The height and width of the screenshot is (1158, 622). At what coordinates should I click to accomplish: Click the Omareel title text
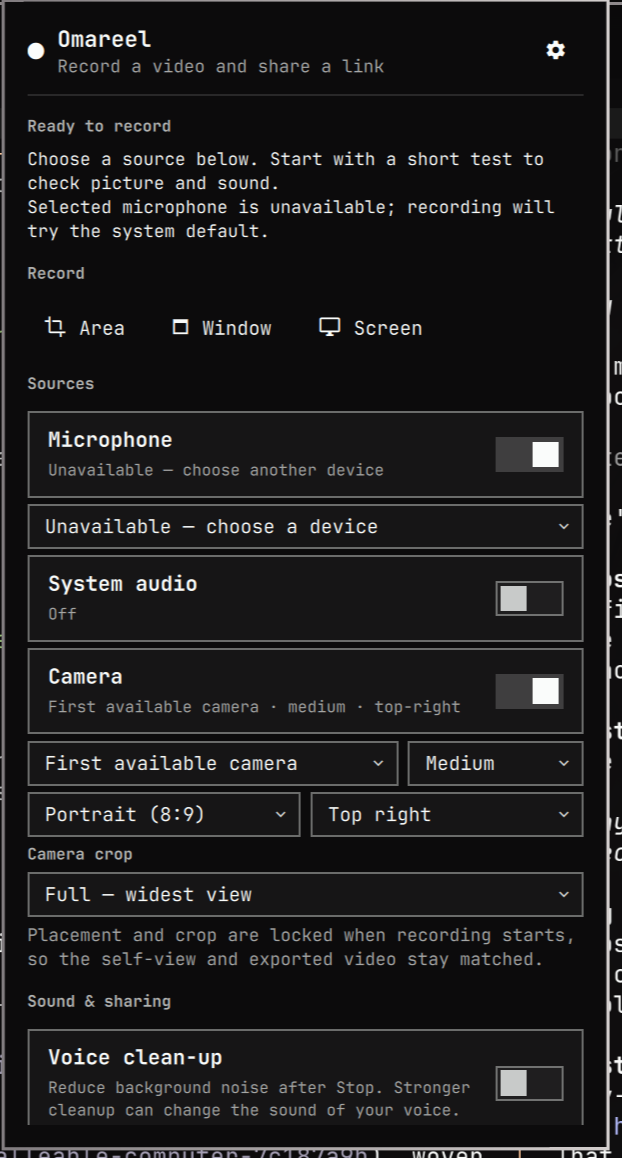coord(104,38)
